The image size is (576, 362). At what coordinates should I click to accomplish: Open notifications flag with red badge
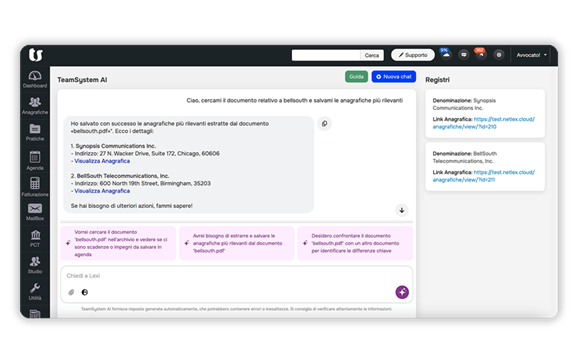[x=480, y=54]
